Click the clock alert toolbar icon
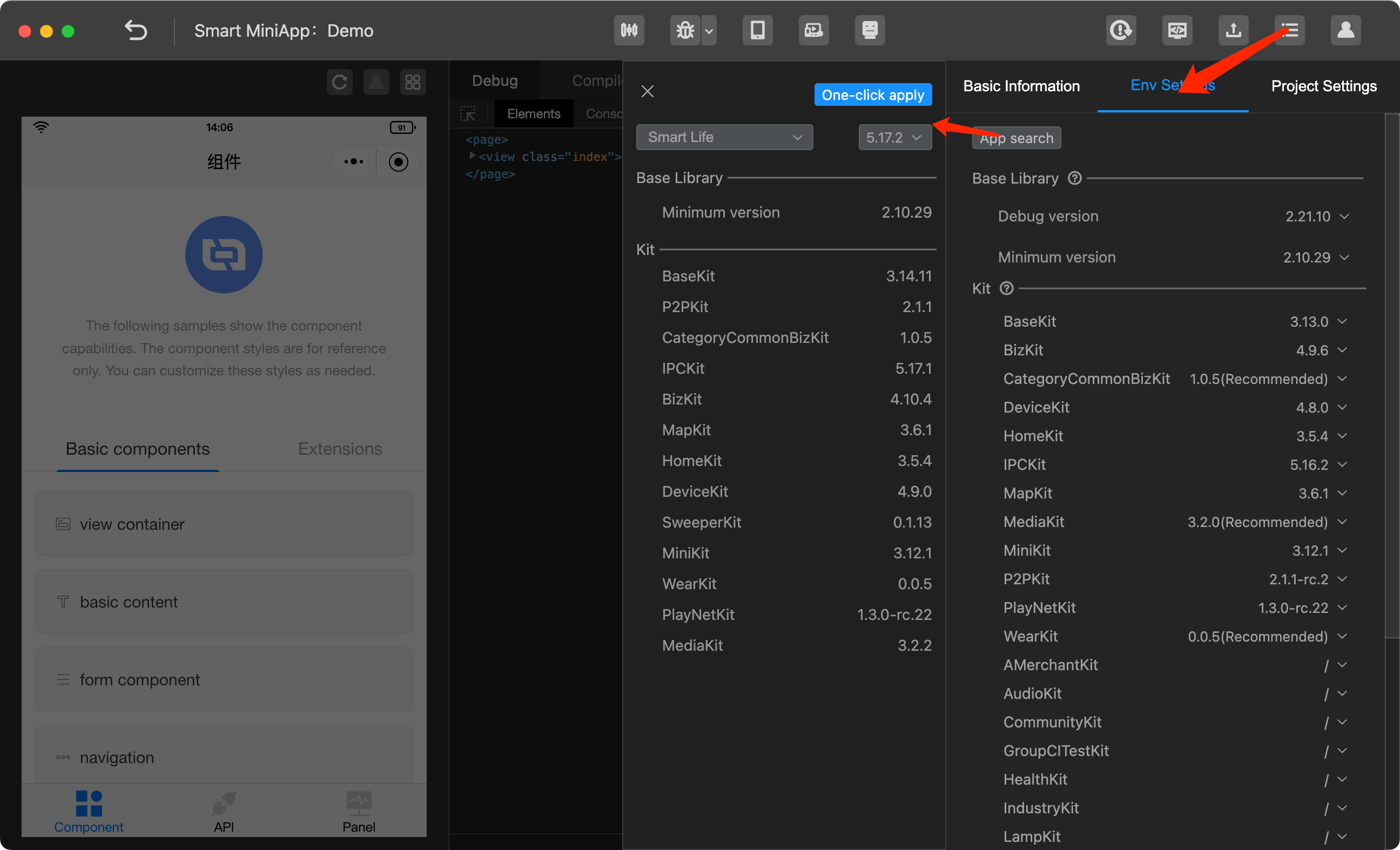1400x850 pixels. (x=1120, y=30)
